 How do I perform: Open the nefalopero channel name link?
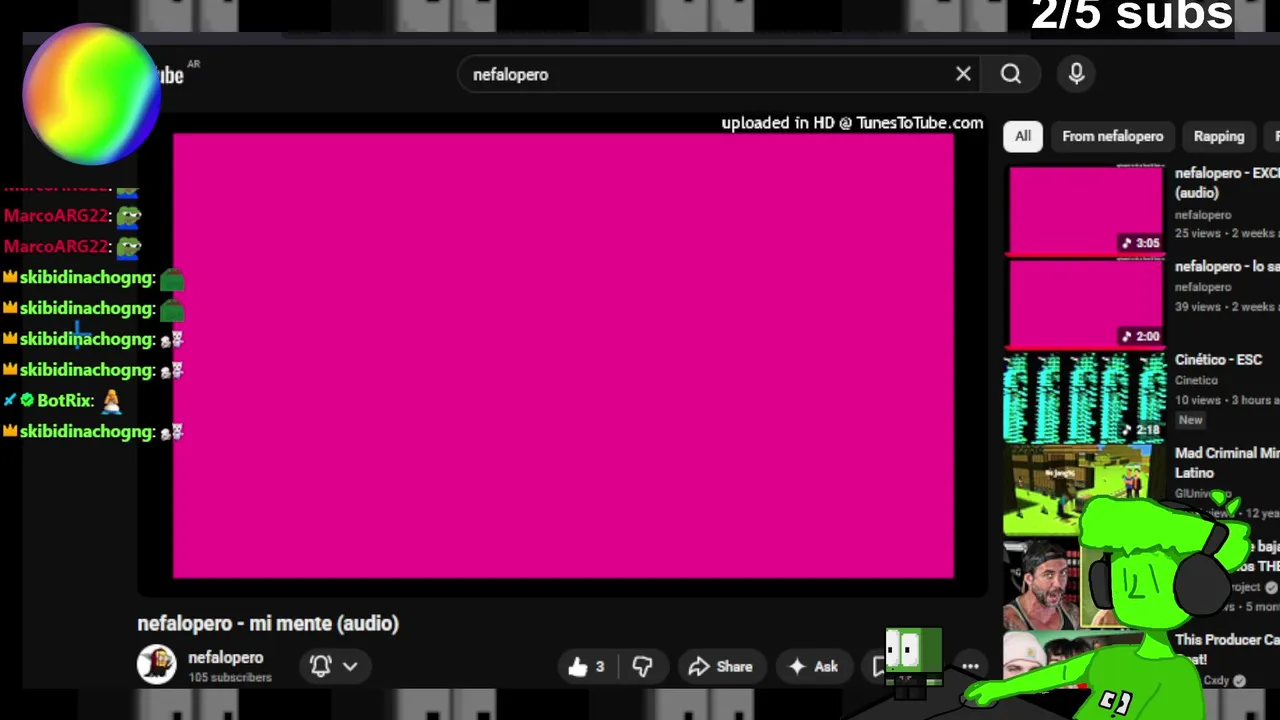[225, 658]
